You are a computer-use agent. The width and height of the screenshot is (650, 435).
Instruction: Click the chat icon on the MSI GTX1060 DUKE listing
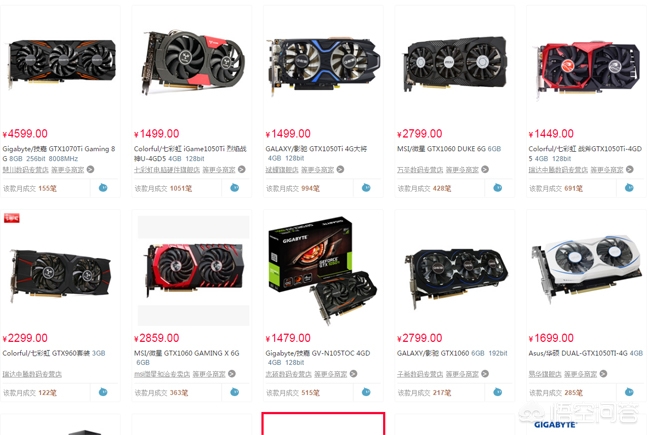(x=497, y=188)
